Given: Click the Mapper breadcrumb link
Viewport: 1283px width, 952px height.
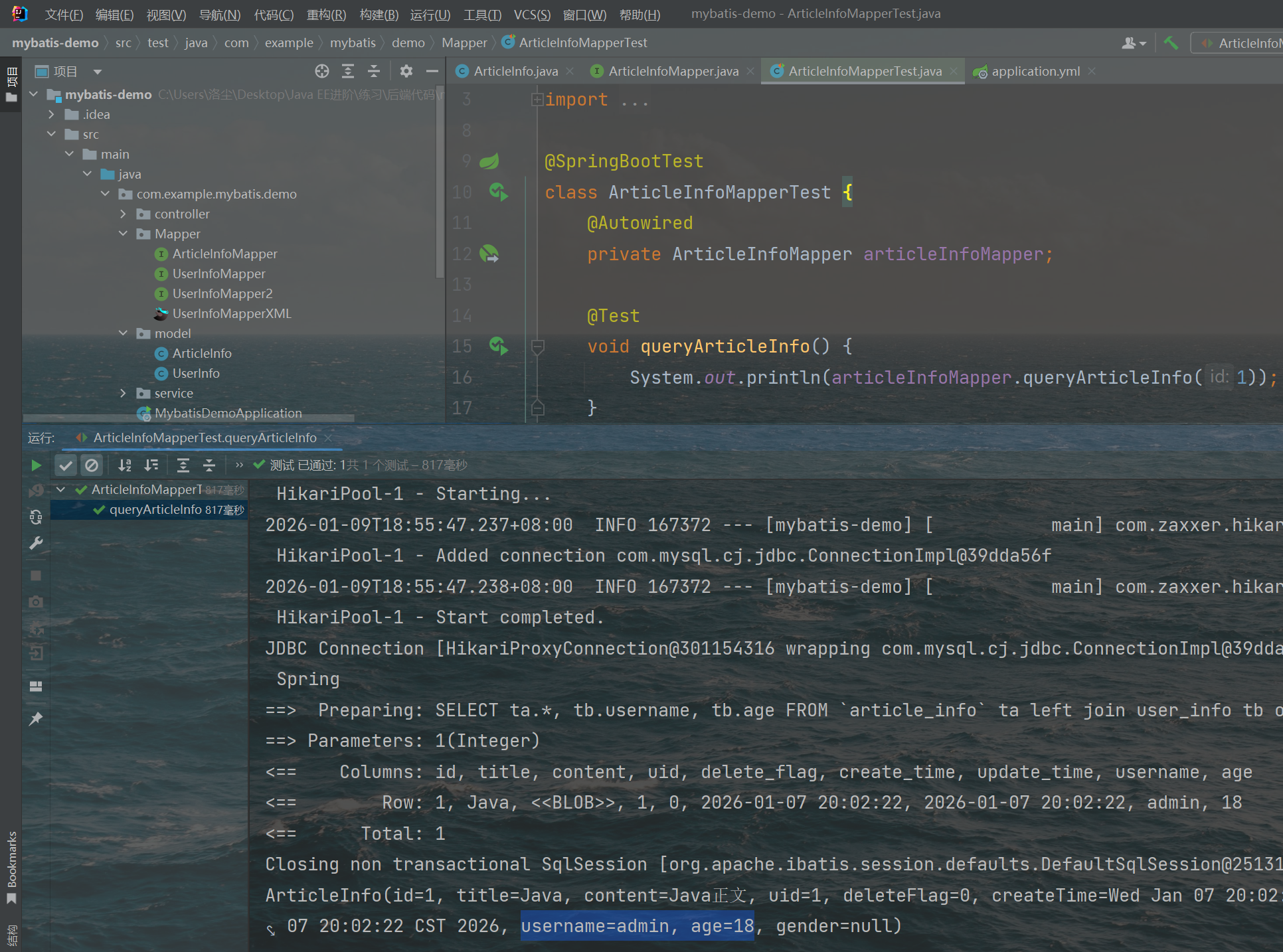Looking at the screenshot, I should pyautogui.click(x=464, y=43).
